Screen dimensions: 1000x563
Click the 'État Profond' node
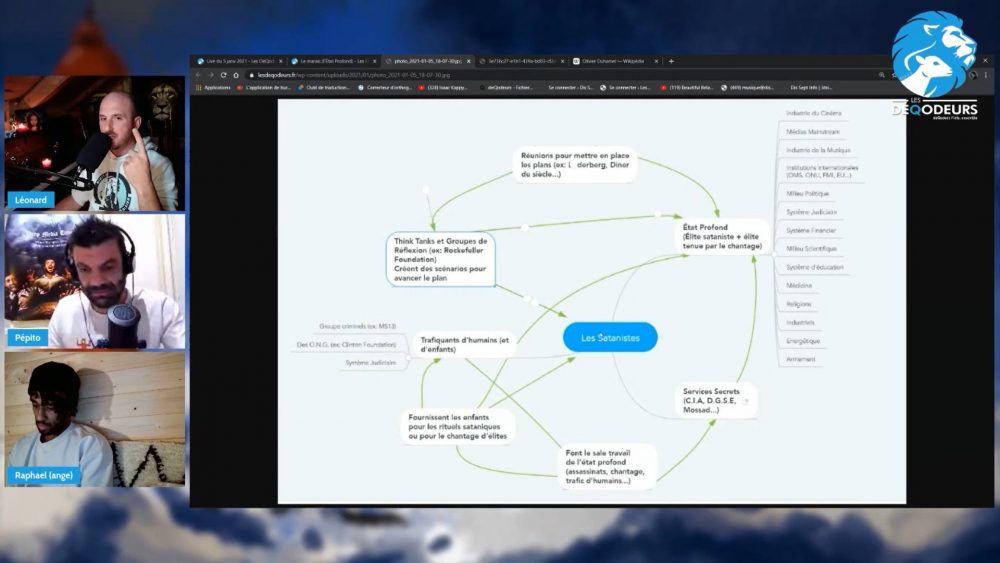pyautogui.click(x=722, y=237)
